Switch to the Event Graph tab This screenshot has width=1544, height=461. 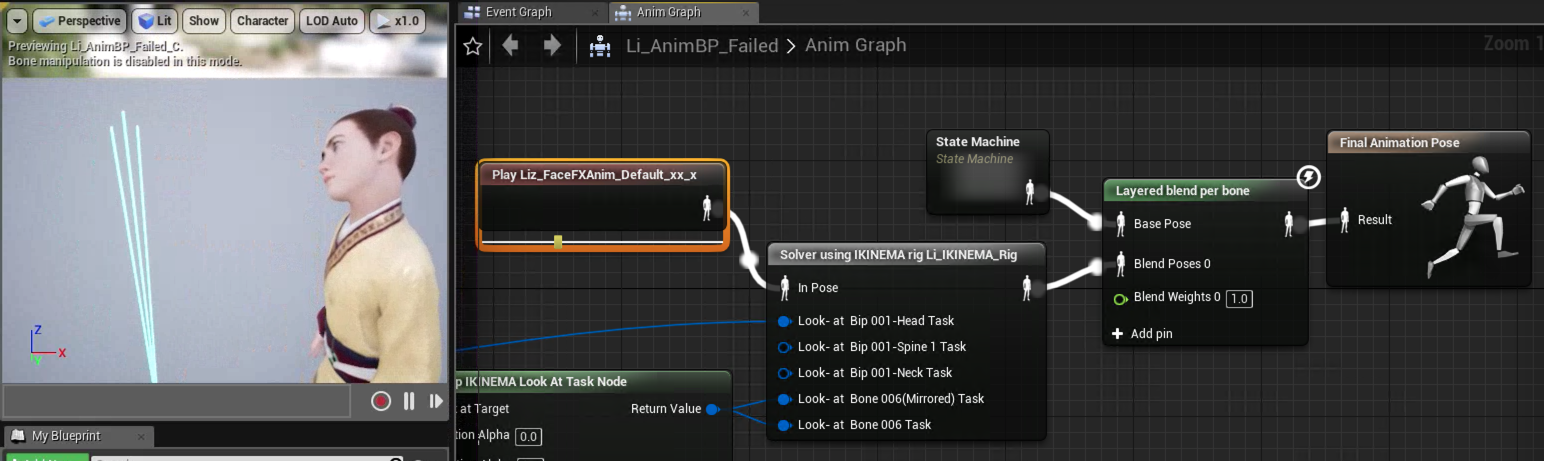tap(518, 12)
